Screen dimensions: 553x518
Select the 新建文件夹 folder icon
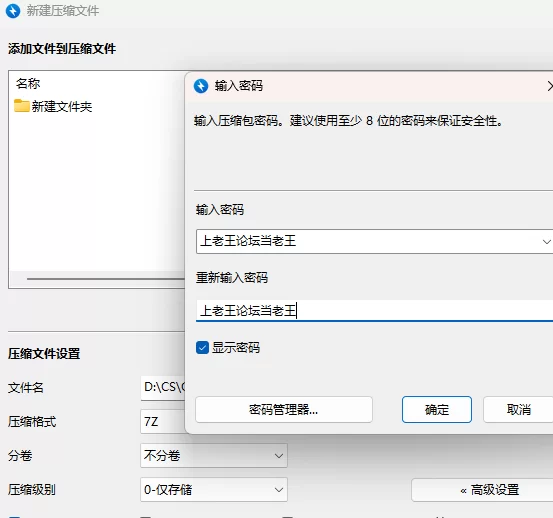22,105
